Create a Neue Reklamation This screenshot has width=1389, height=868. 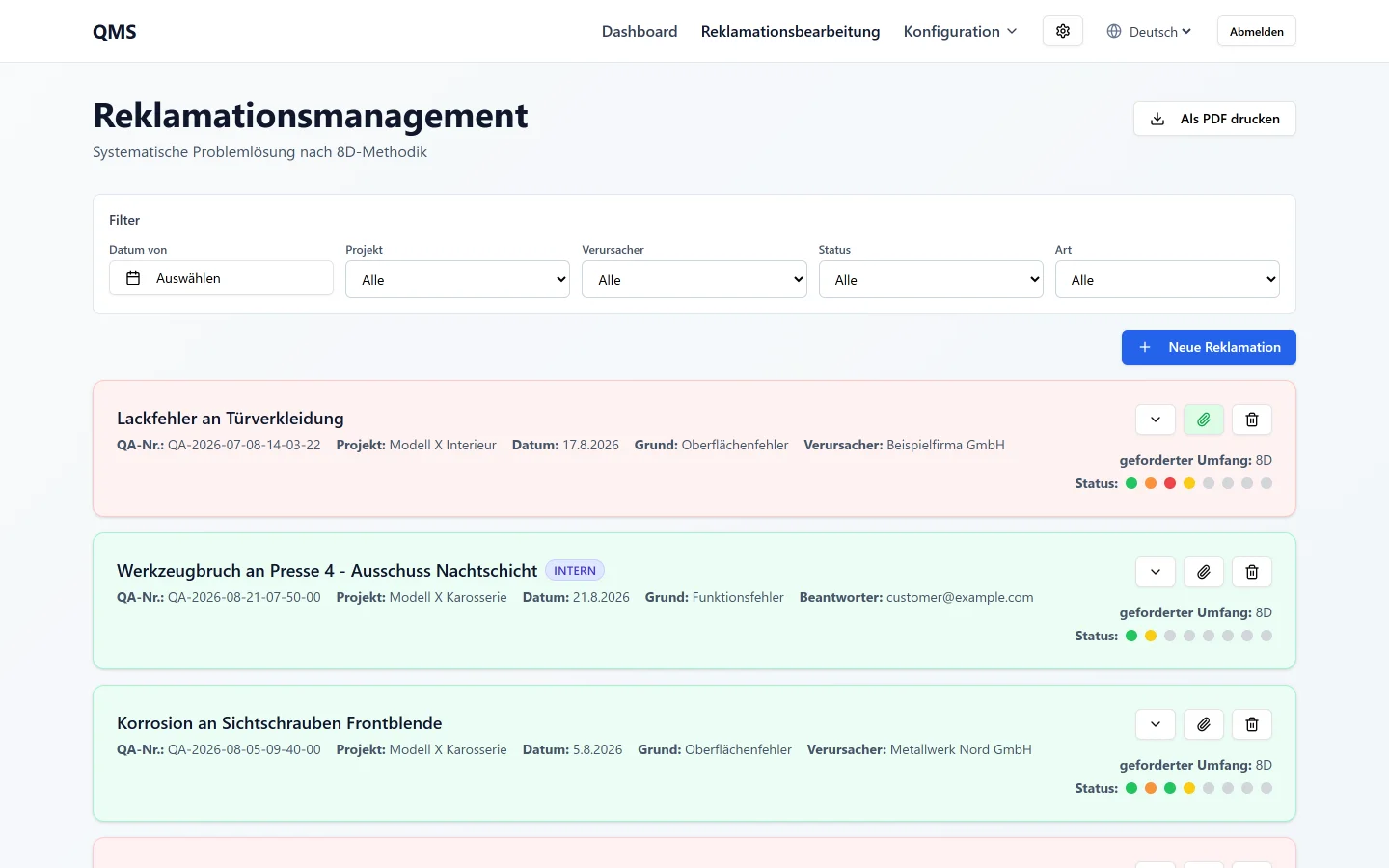point(1209,347)
